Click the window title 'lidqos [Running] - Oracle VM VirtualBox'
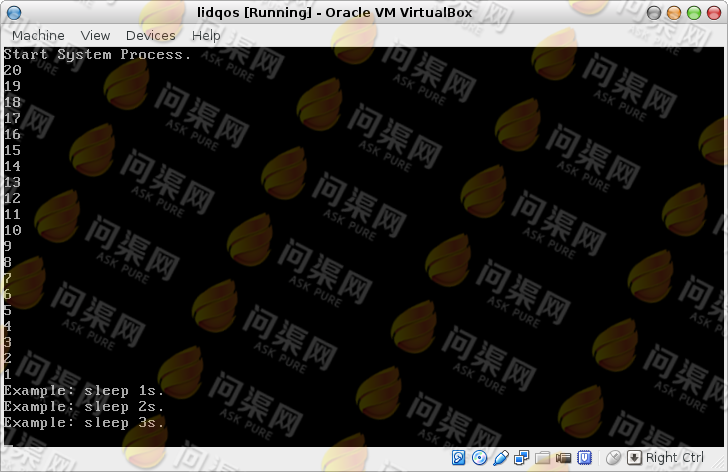The height and width of the screenshot is (472, 728). point(334,13)
